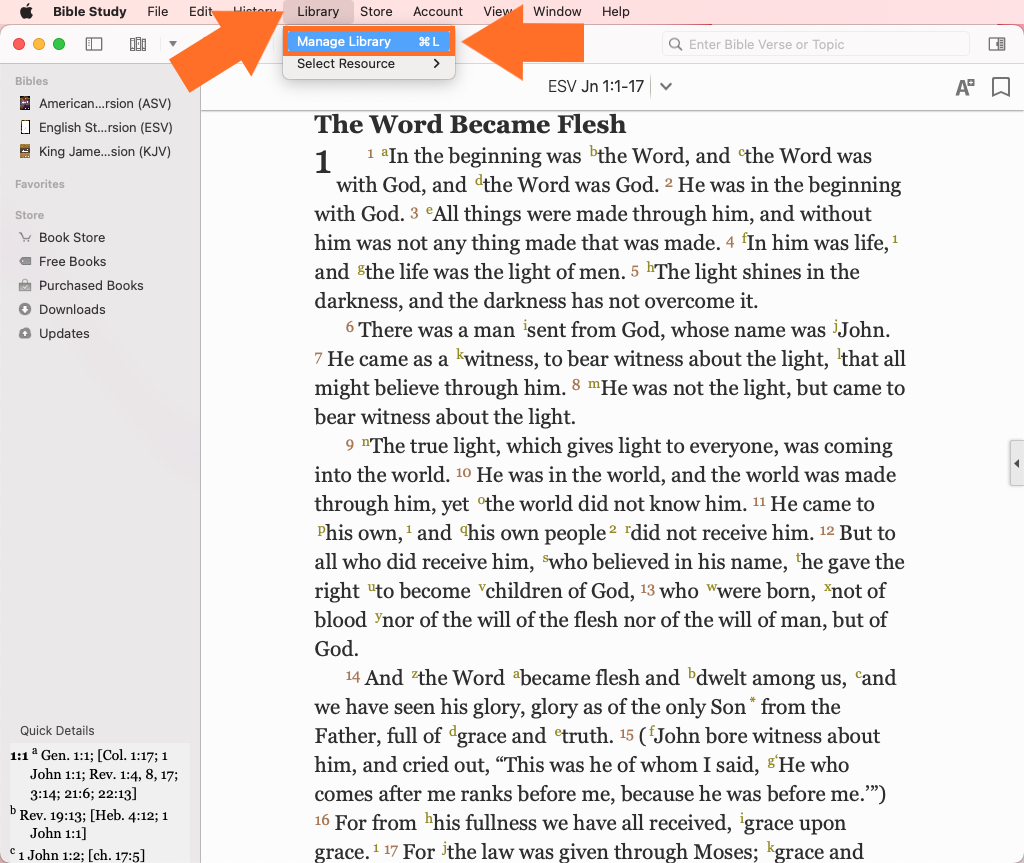Open the font size settings icon
Screen dimensions: 1024x863
pos(964,87)
